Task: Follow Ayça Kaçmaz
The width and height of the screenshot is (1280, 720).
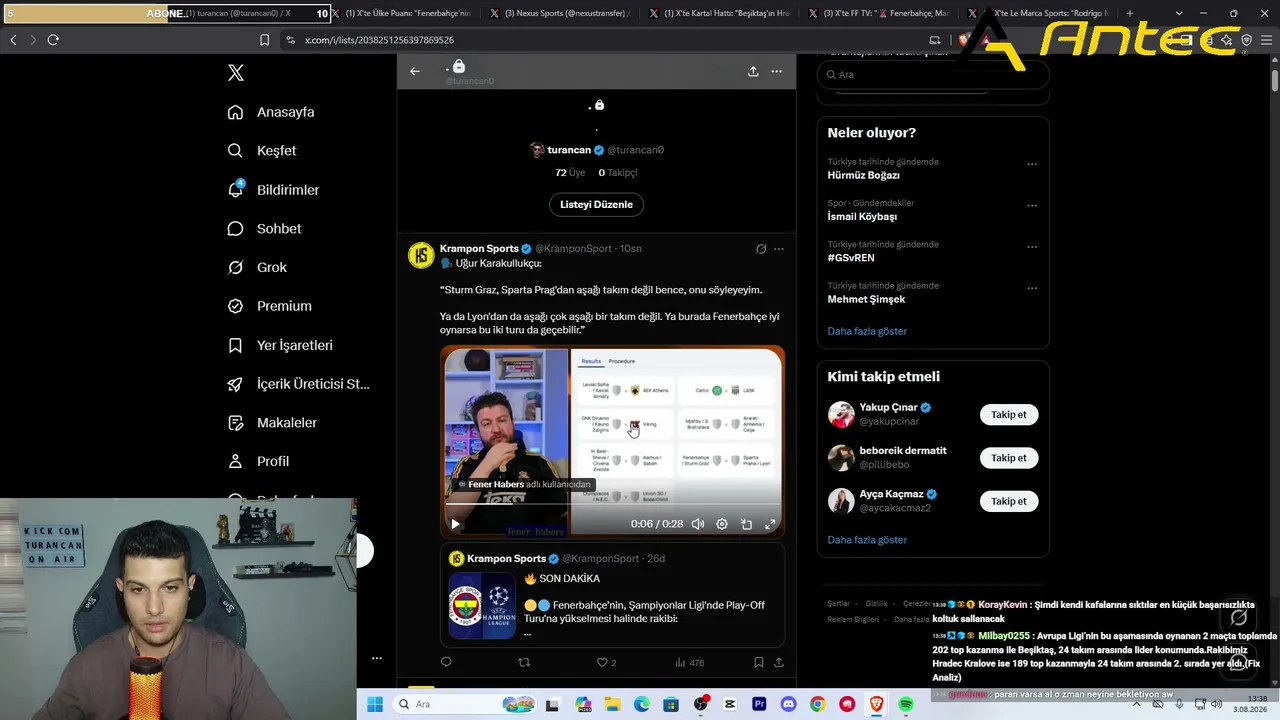Action: point(1009,501)
